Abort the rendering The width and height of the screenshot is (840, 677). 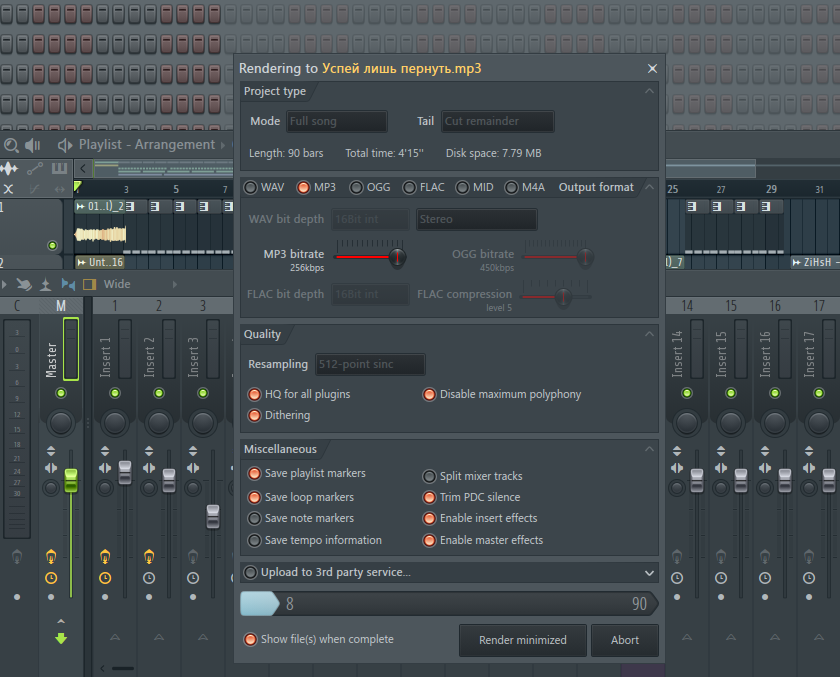625,640
